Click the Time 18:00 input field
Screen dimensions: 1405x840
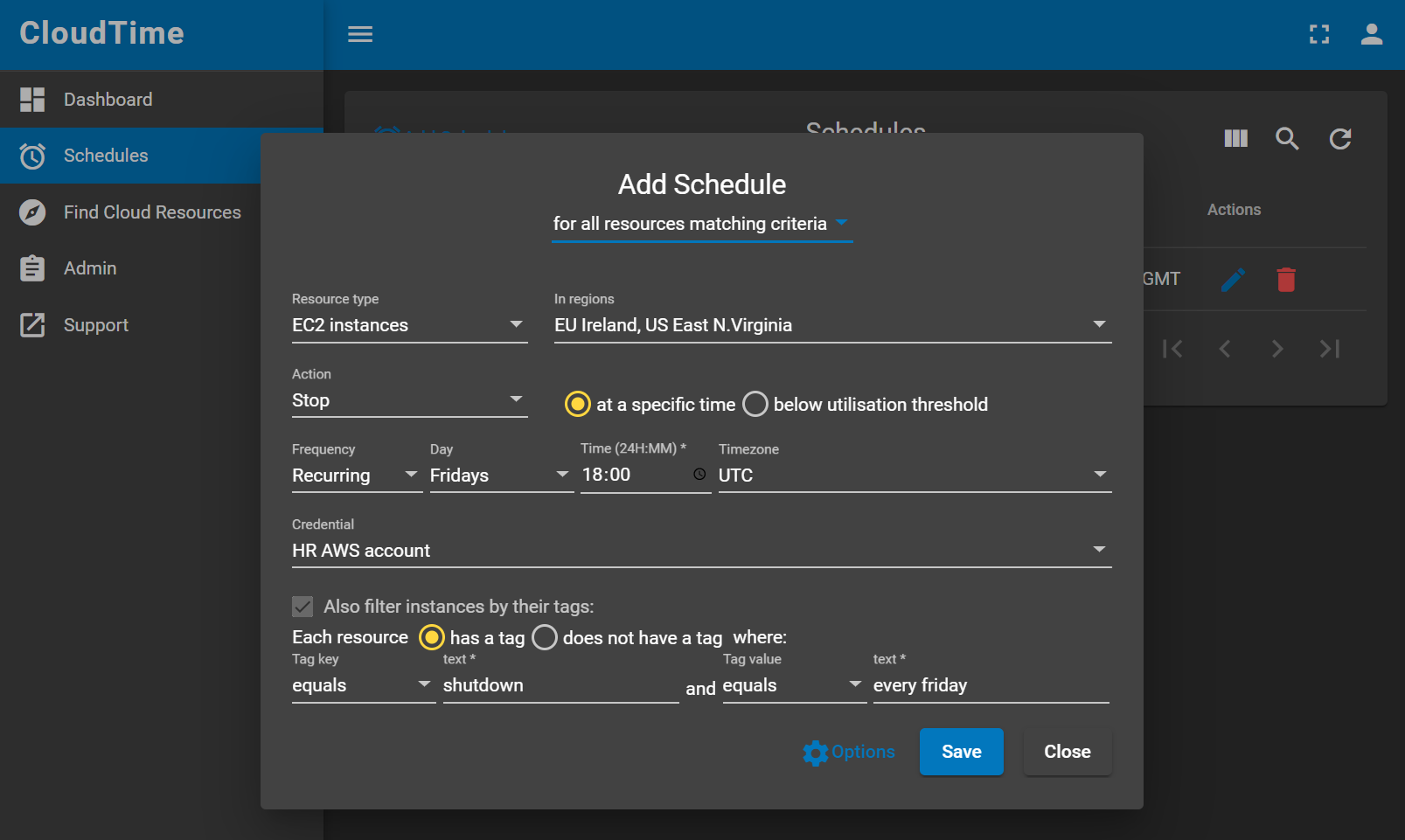[x=634, y=475]
